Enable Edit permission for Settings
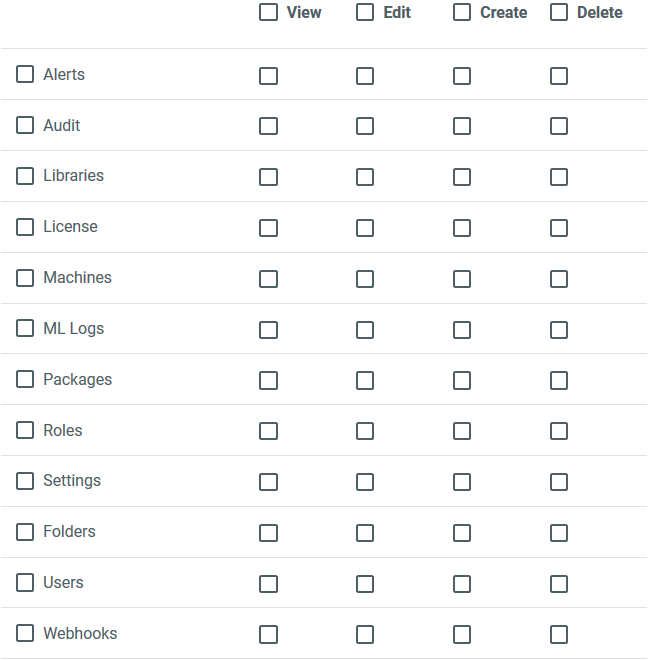The height and width of the screenshot is (660, 648). (365, 482)
